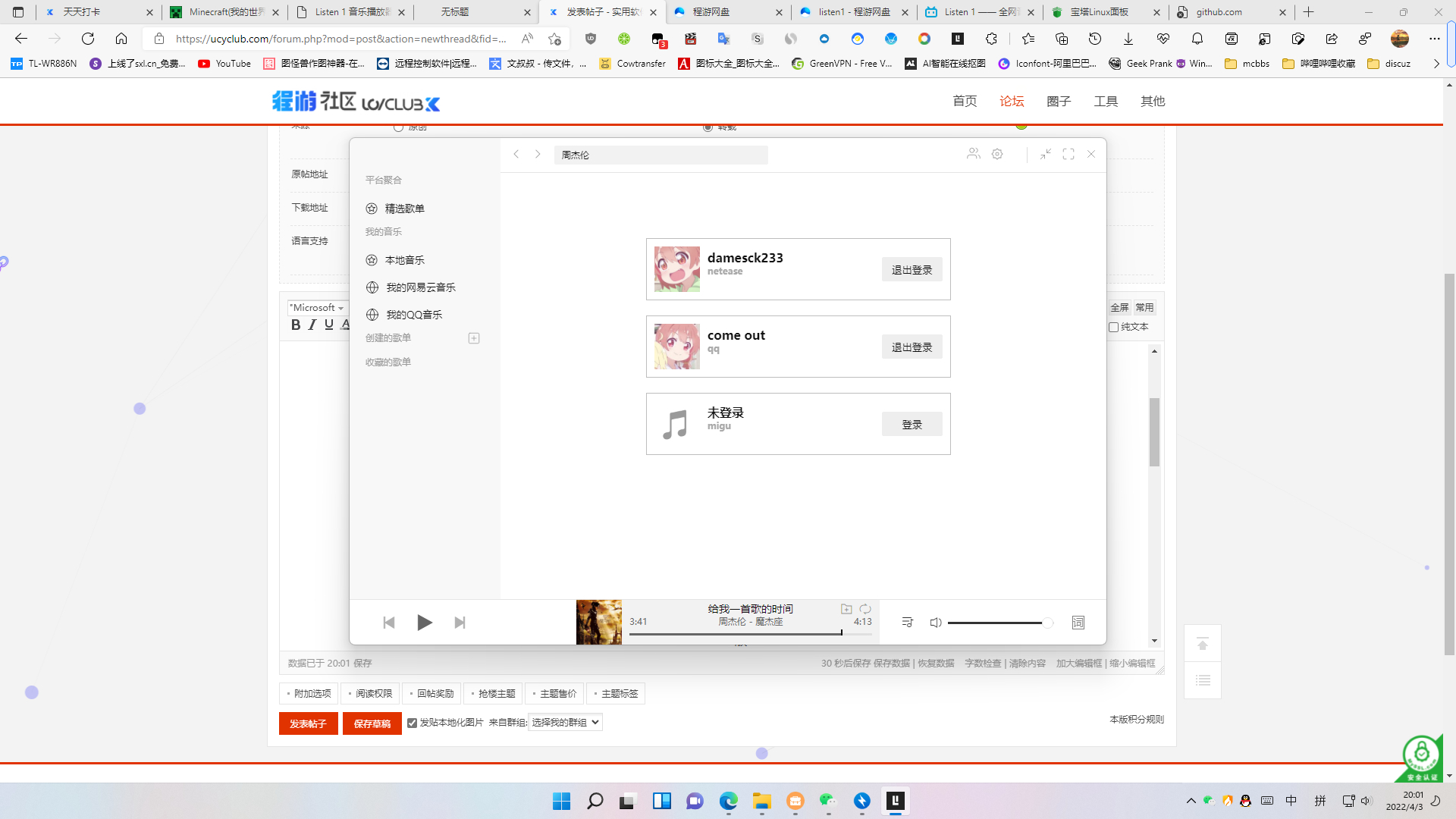The image size is (1456, 819).
Task: Click the 字数检查 link
Action: pos(983,663)
